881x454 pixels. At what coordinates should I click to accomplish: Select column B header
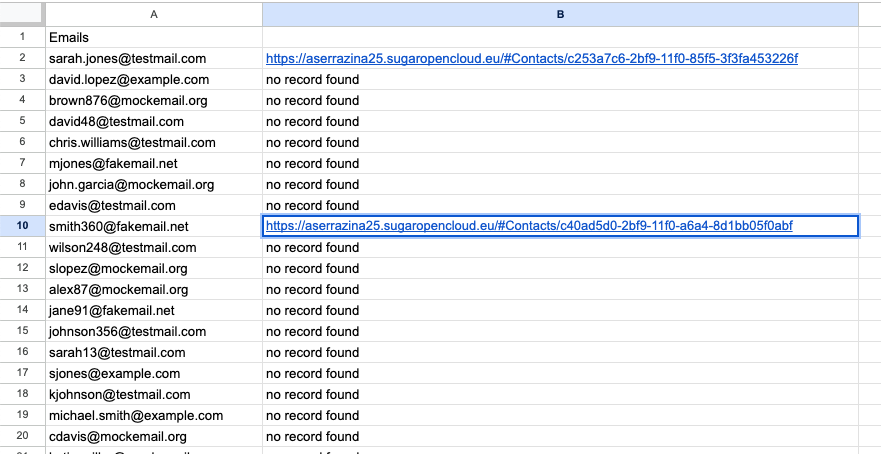[560, 14]
